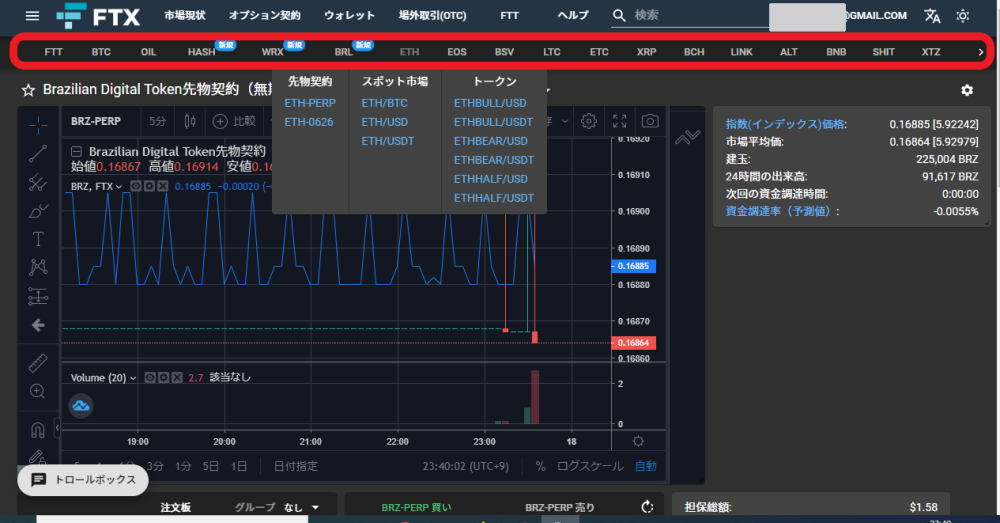The height and width of the screenshot is (523, 1000).
Task: Open axis settings gear below price scale
Action: pyautogui.click(x=638, y=441)
